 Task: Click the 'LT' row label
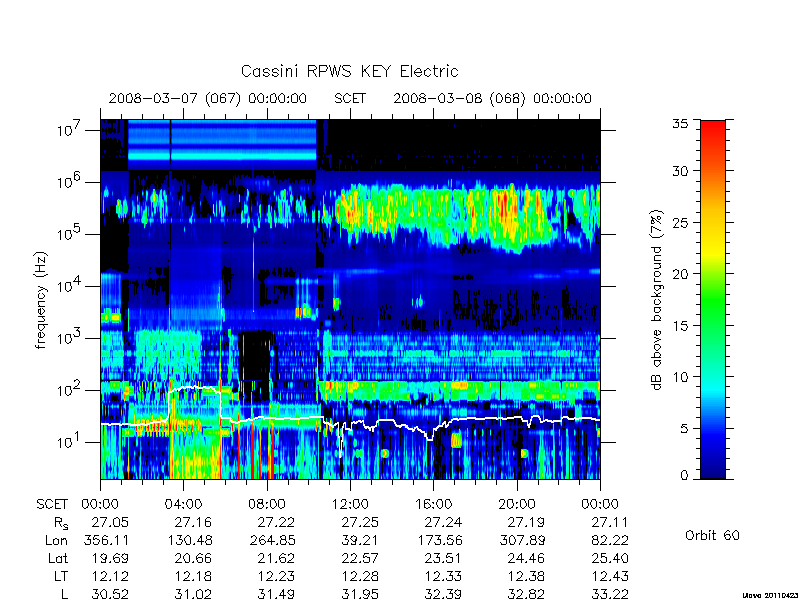click(61, 576)
